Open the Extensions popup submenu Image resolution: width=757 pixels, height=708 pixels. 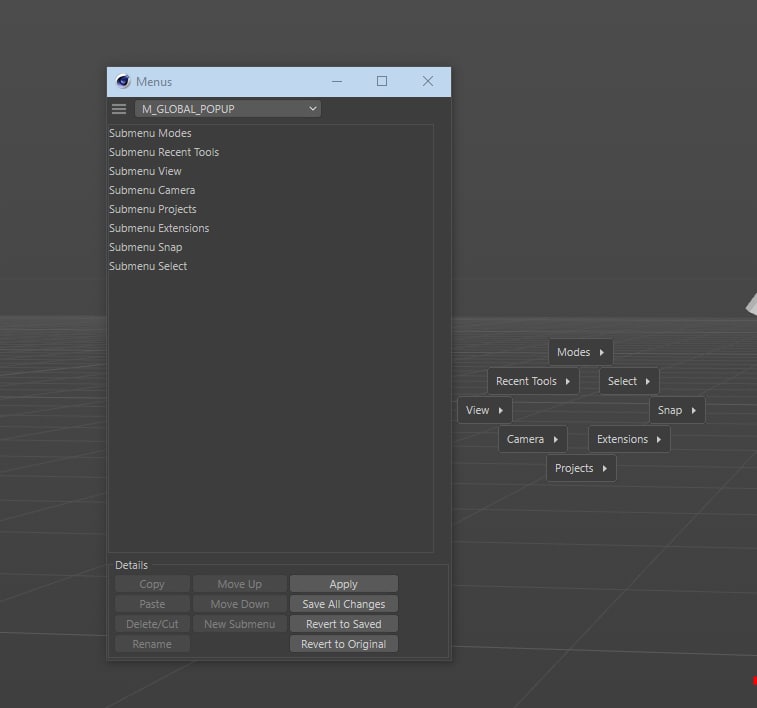click(629, 439)
